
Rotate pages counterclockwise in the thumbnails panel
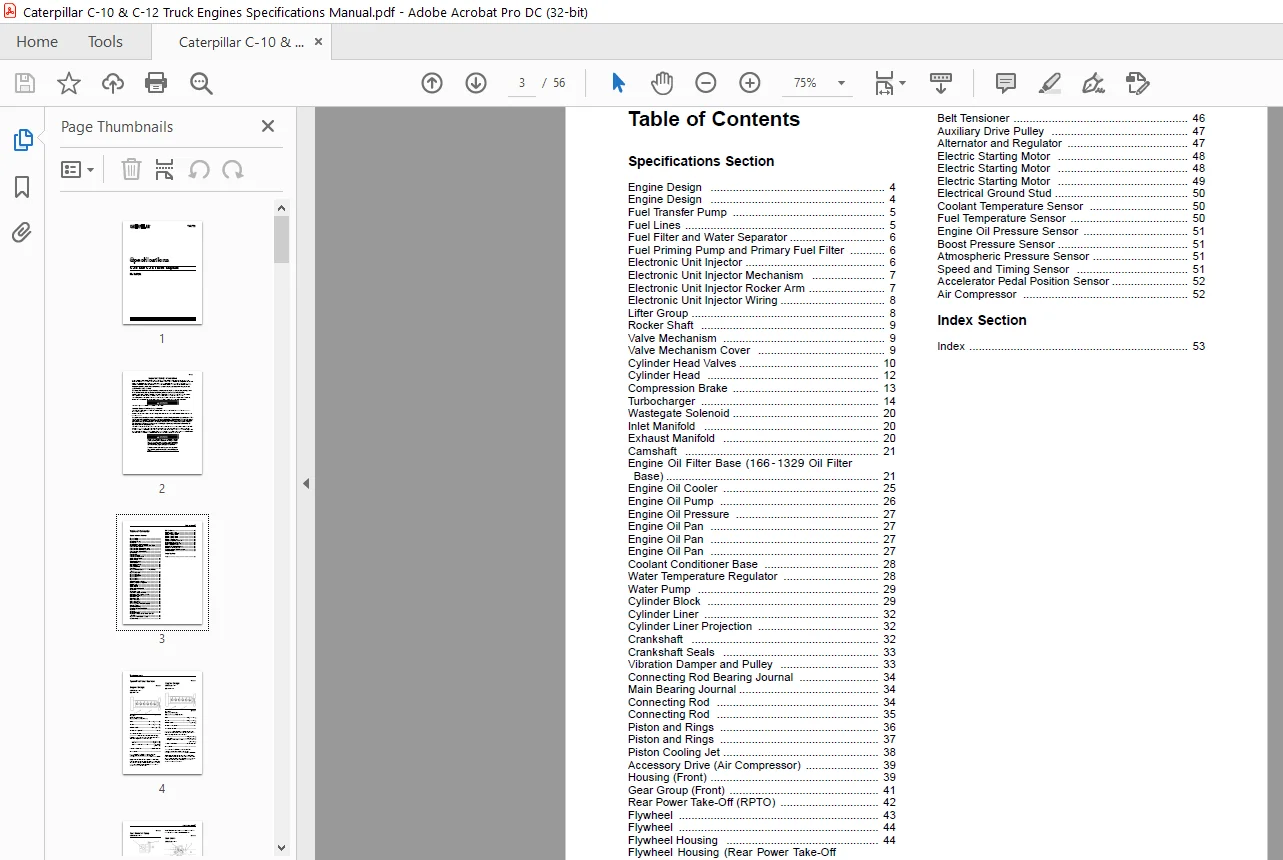pyautogui.click(x=199, y=169)
